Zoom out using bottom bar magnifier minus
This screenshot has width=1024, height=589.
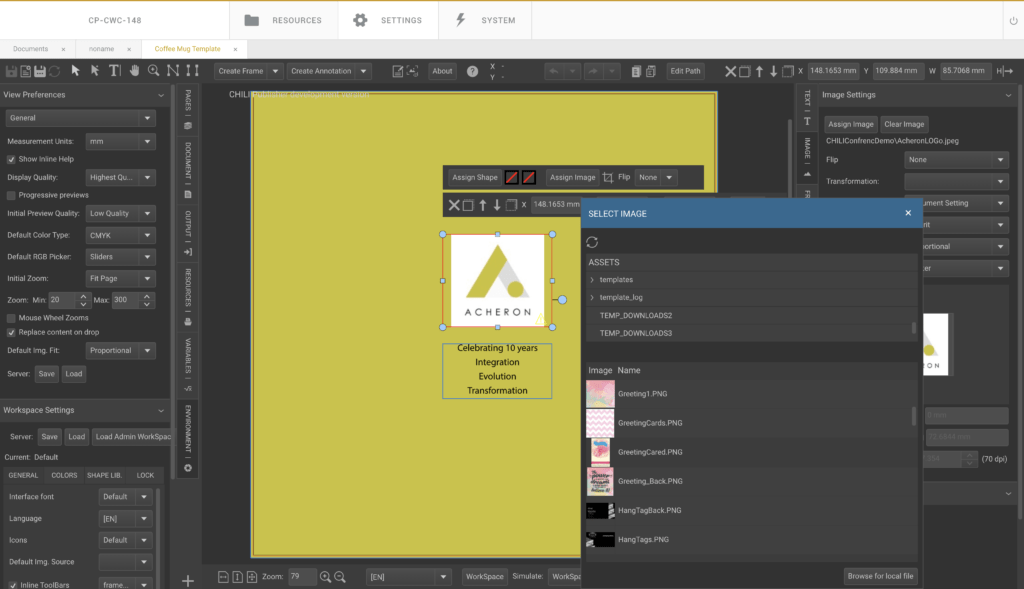pos(340,577)
